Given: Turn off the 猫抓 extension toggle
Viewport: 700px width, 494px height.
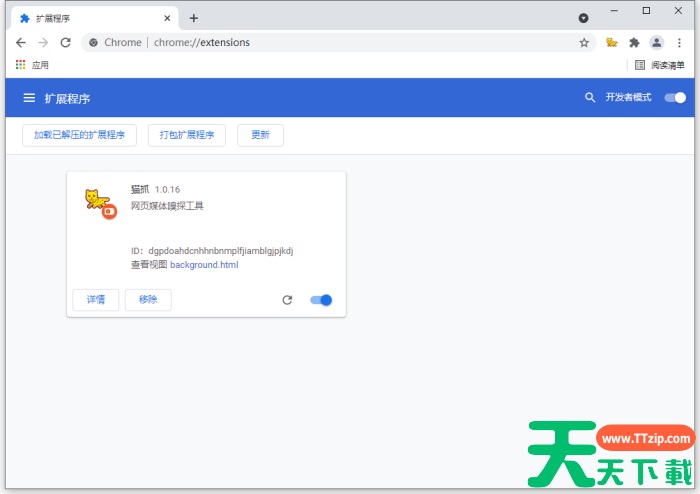Looking at the screenshot, I should [321, 300].
